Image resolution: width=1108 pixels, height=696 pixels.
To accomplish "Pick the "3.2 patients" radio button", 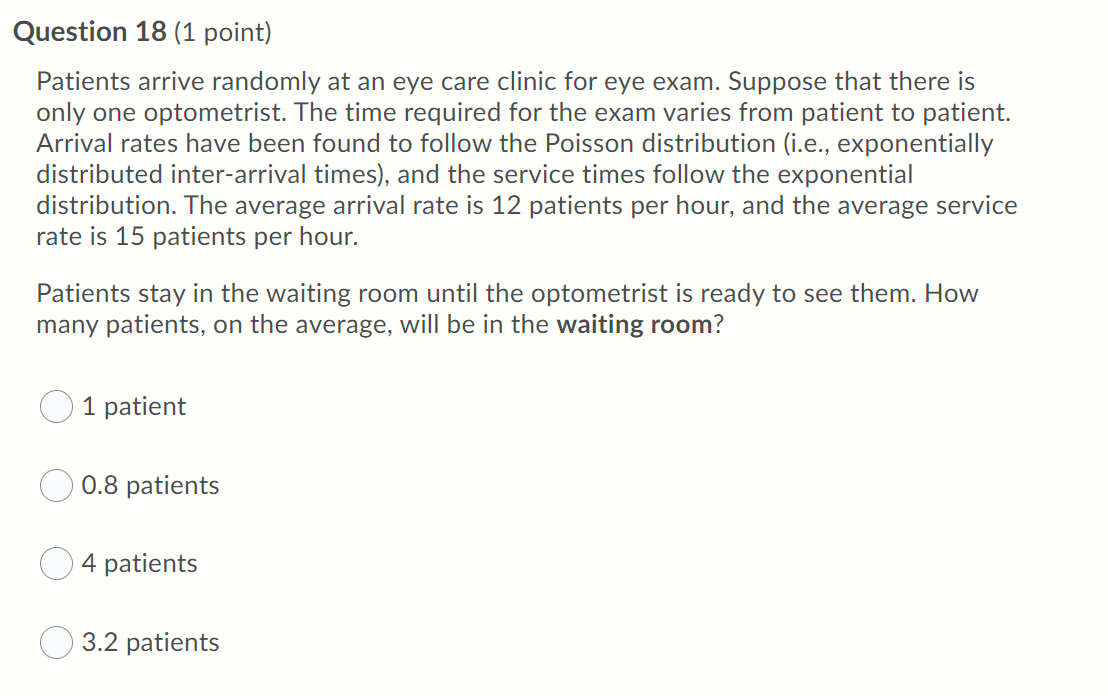I will 57,642.
